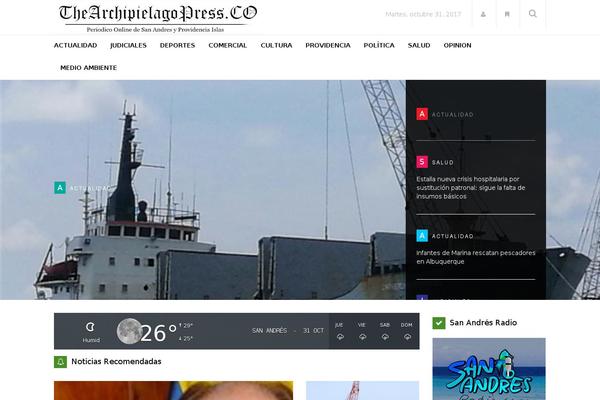Open the small crane news thumbnail

pyautogui.click(x=362, y=390)
